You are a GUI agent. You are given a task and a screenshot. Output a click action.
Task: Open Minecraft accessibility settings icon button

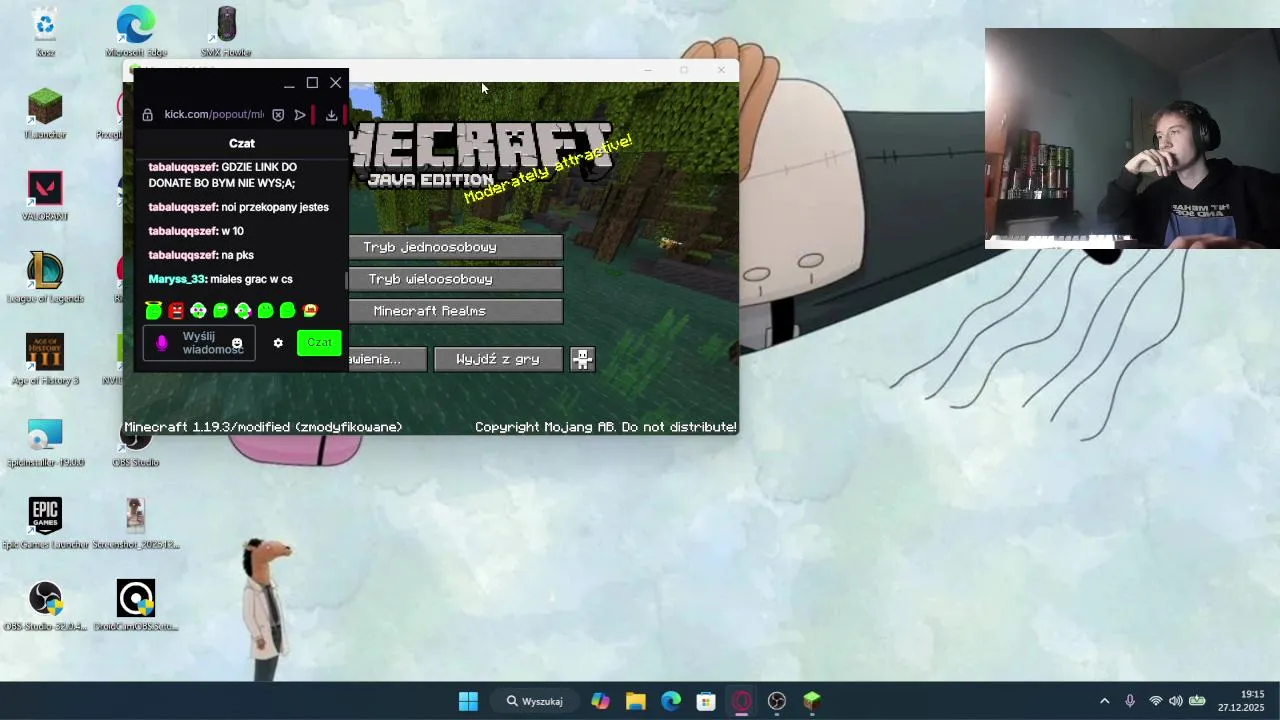coord(582,359)
